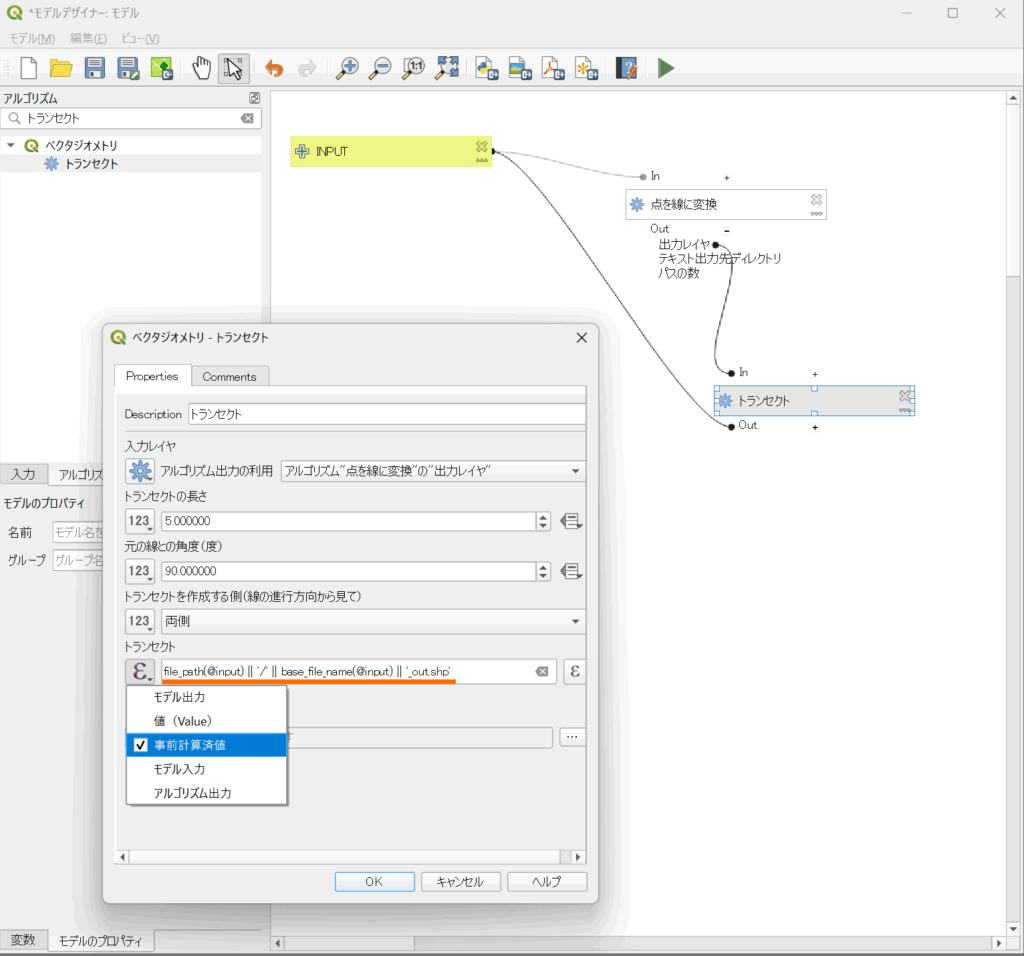Undock the アルゴリズム panel
The image size is (1024, 956).
pos(254,98)
